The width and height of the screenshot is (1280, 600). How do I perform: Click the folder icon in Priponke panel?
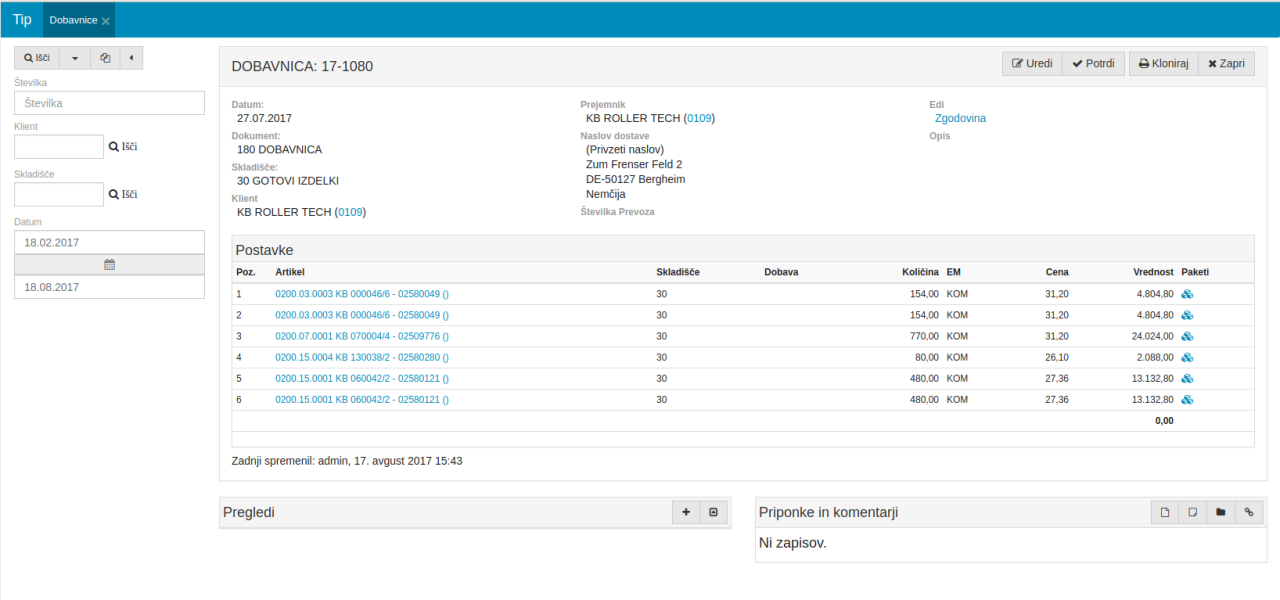(x=1220, y=512)
